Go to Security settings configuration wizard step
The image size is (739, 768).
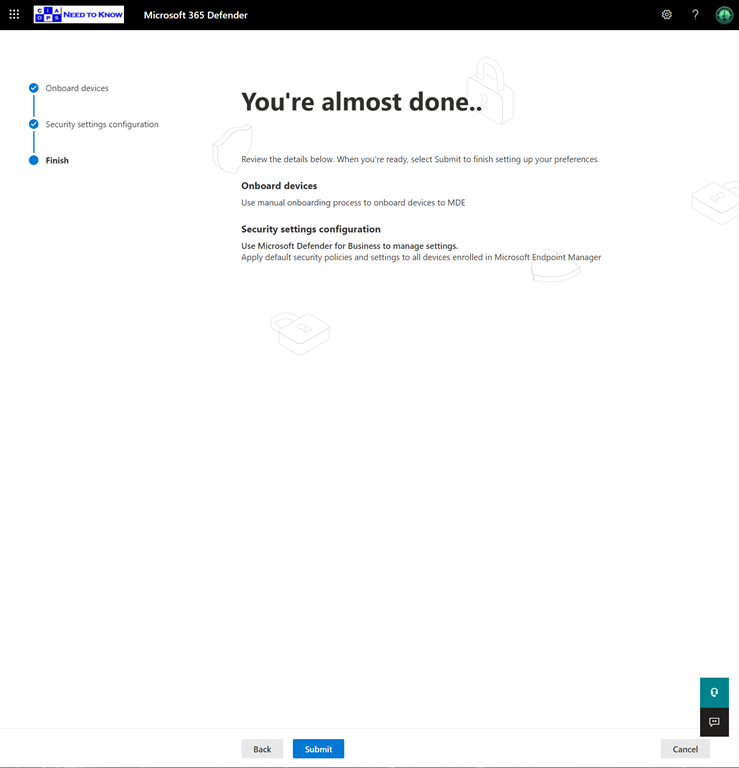coord(102,124)
